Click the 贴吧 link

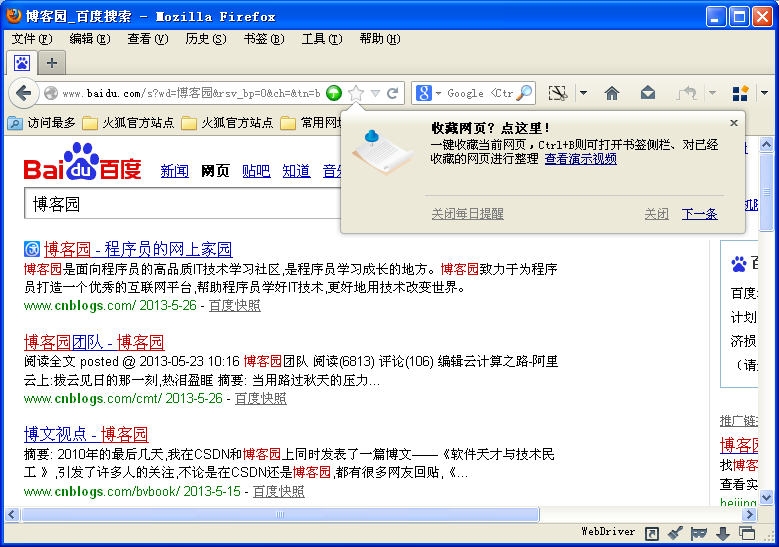tap(256, 171)
